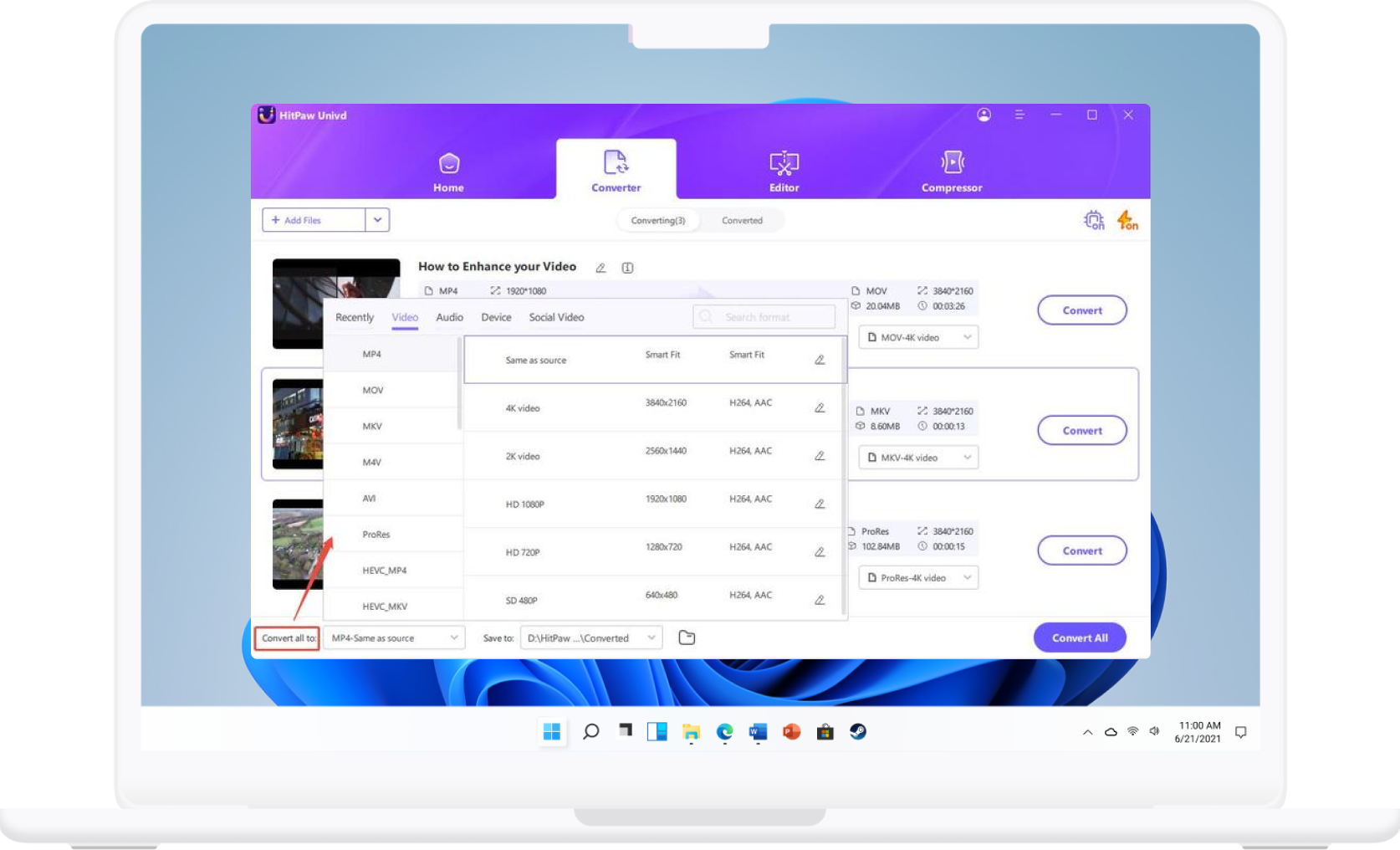Click the Convert All button
This screenshot has width=1400, height=850.
coord(1079,637)
